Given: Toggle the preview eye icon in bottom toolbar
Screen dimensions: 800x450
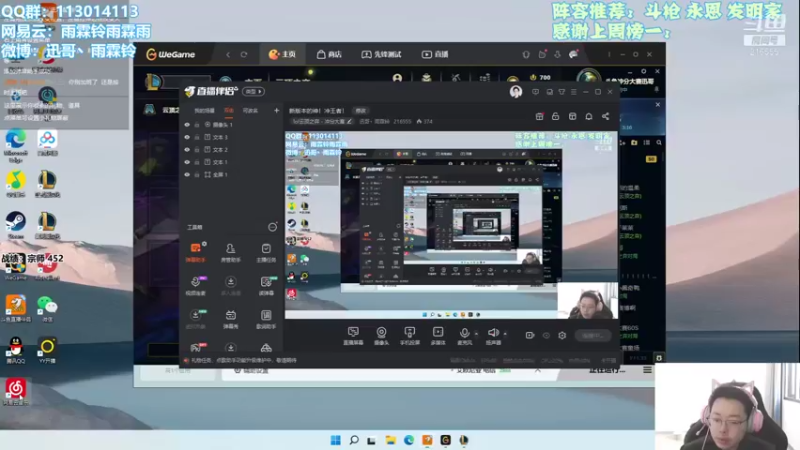Looking at the screenshot, I should click(x=546, y=335).
